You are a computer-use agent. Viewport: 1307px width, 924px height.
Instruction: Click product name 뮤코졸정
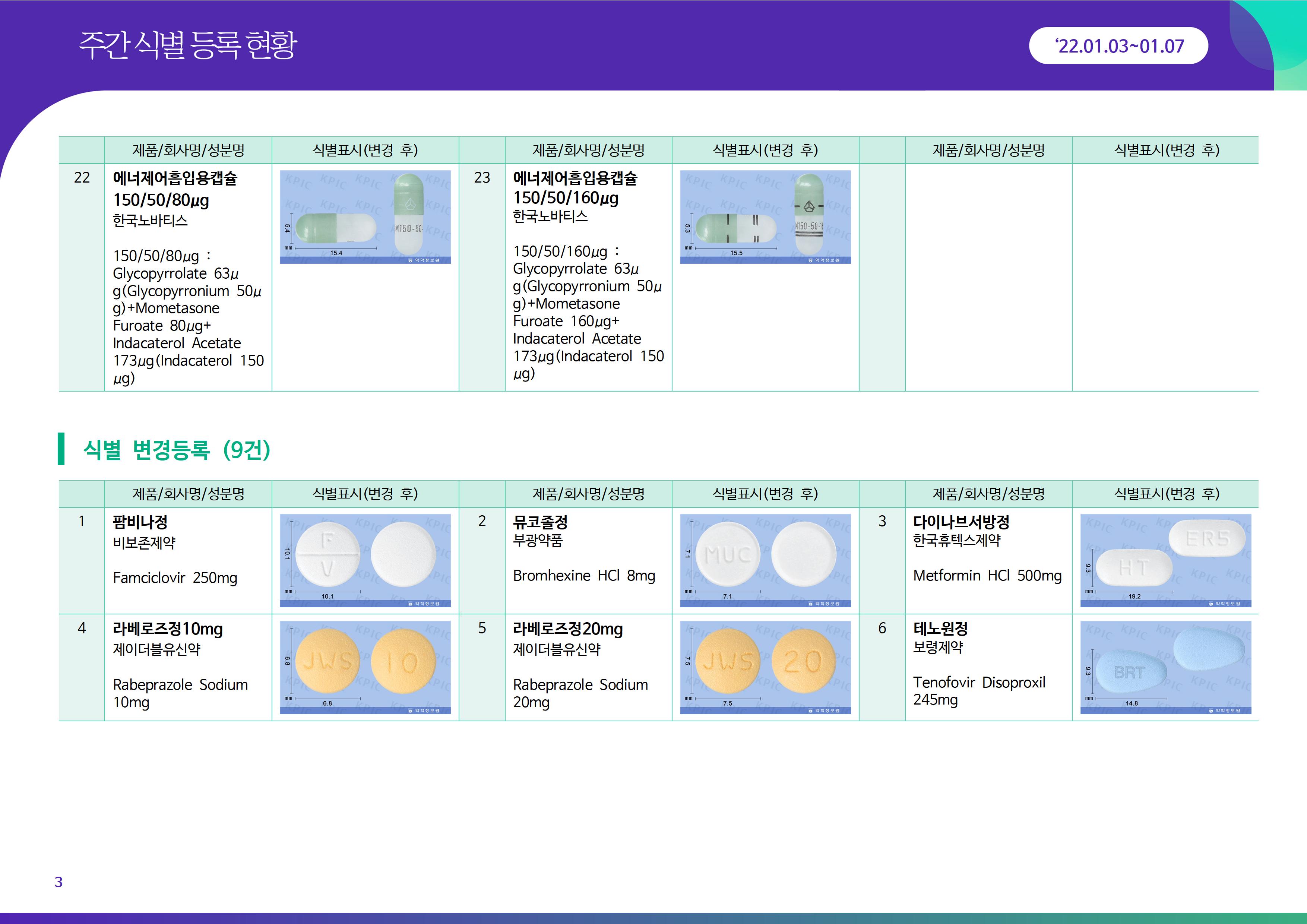[x=540, y=522]
